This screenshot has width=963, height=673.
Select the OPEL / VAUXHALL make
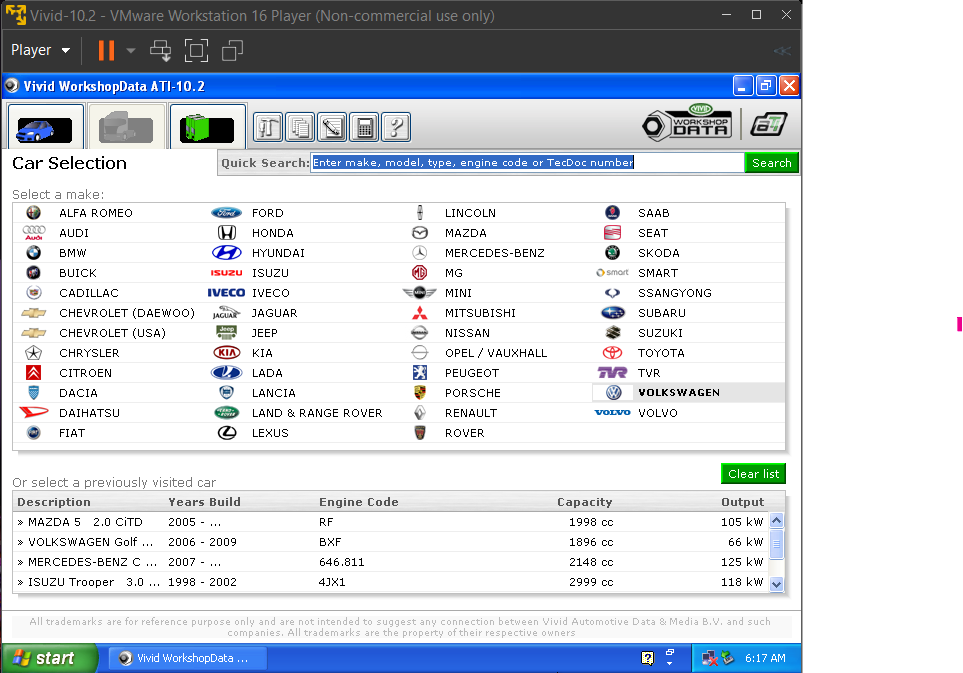[x=496, y=353]
